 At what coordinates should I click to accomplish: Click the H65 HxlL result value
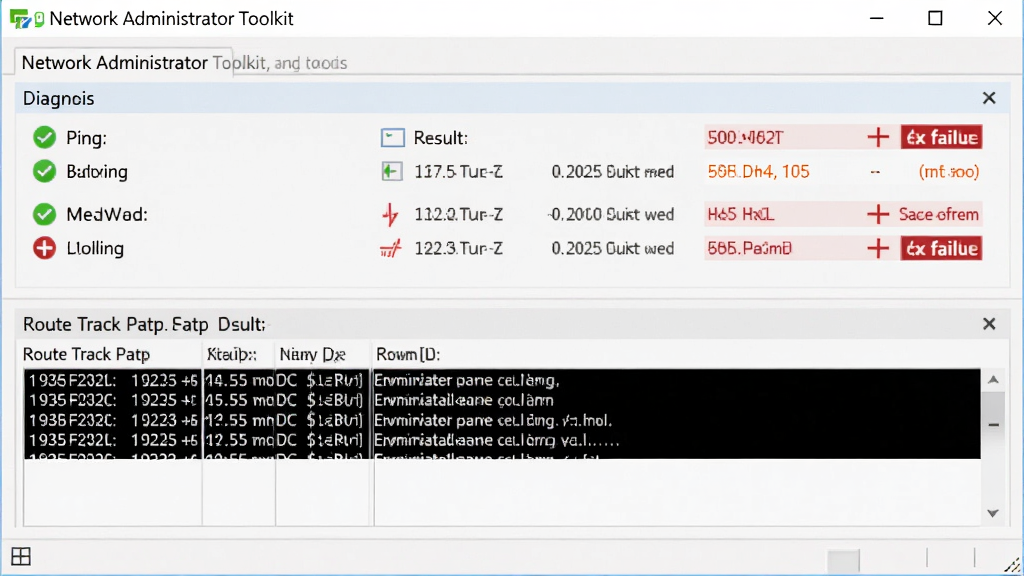(x=741, y=214)
